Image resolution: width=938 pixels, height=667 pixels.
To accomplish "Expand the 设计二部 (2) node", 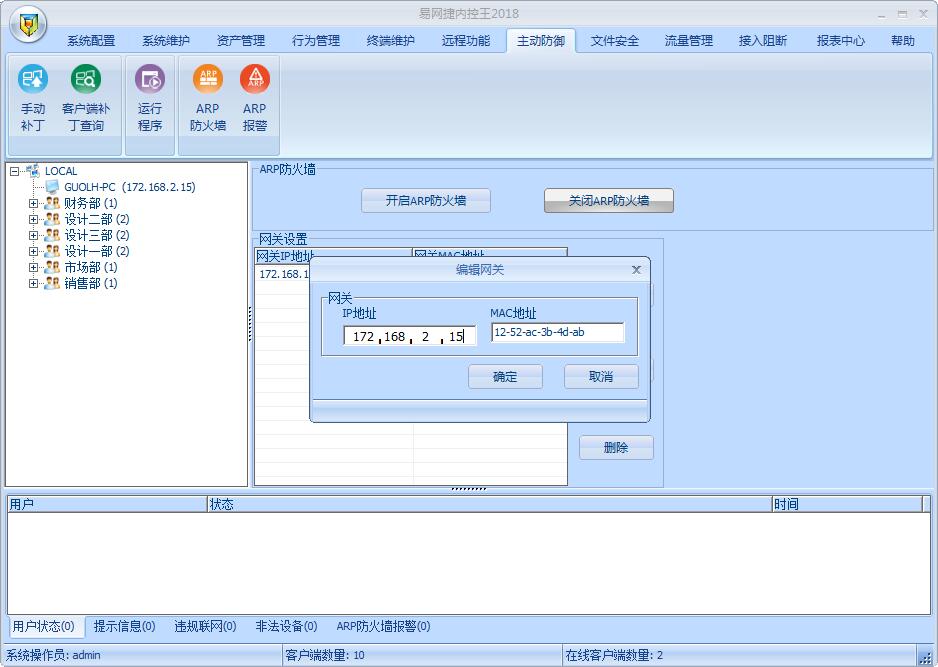I will [x=34, y=220].
